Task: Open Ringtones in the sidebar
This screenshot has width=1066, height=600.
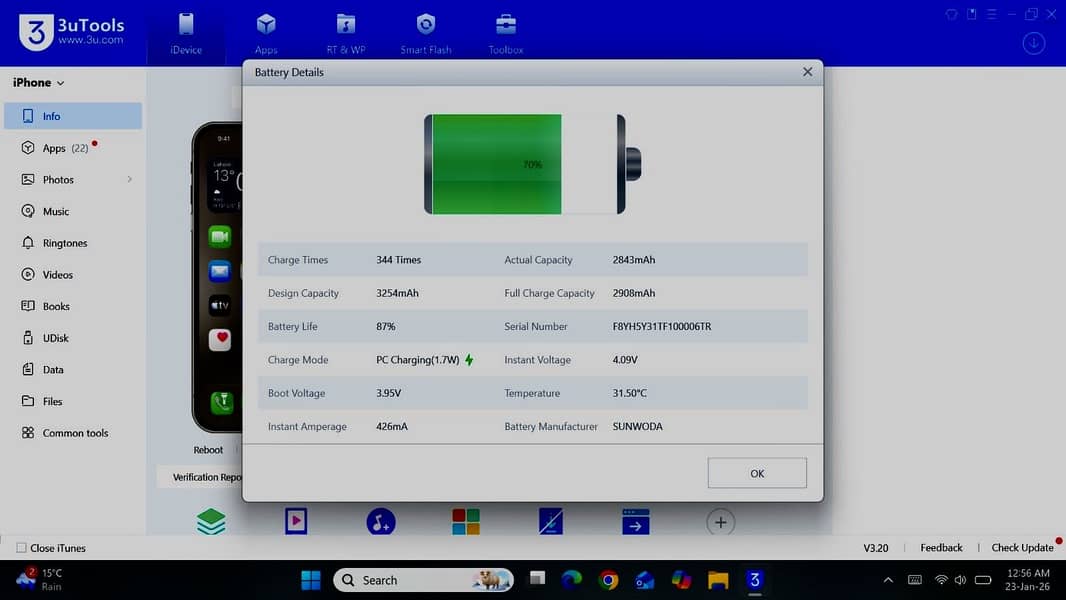Action: [x=65, y=243]
